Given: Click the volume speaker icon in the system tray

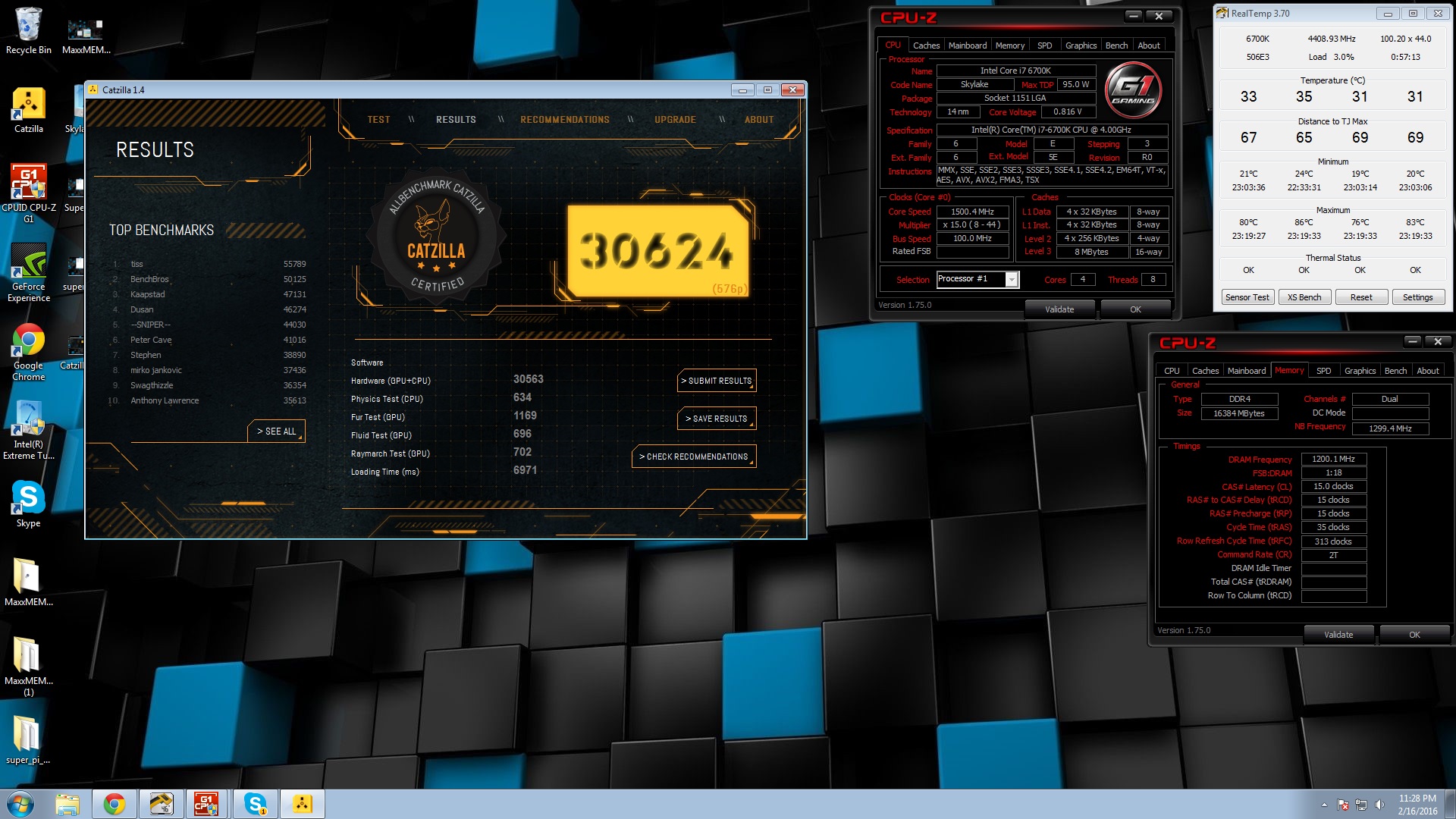Looking at the screenshot, I should coord(1379,805).
